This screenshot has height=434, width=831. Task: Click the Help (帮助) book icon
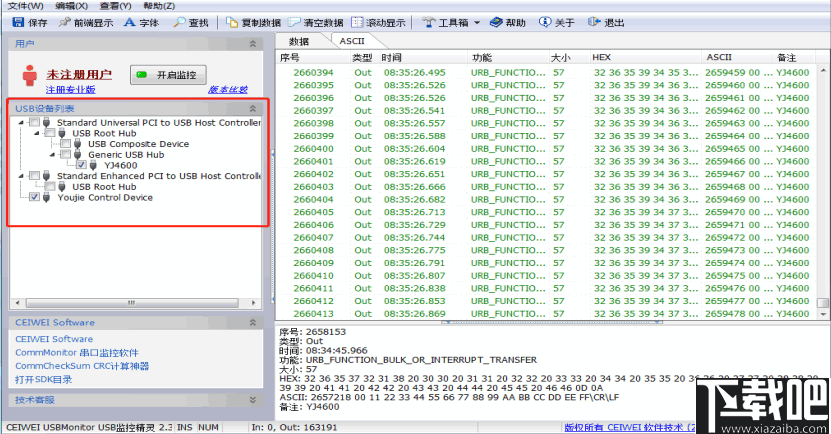point(496,22)
